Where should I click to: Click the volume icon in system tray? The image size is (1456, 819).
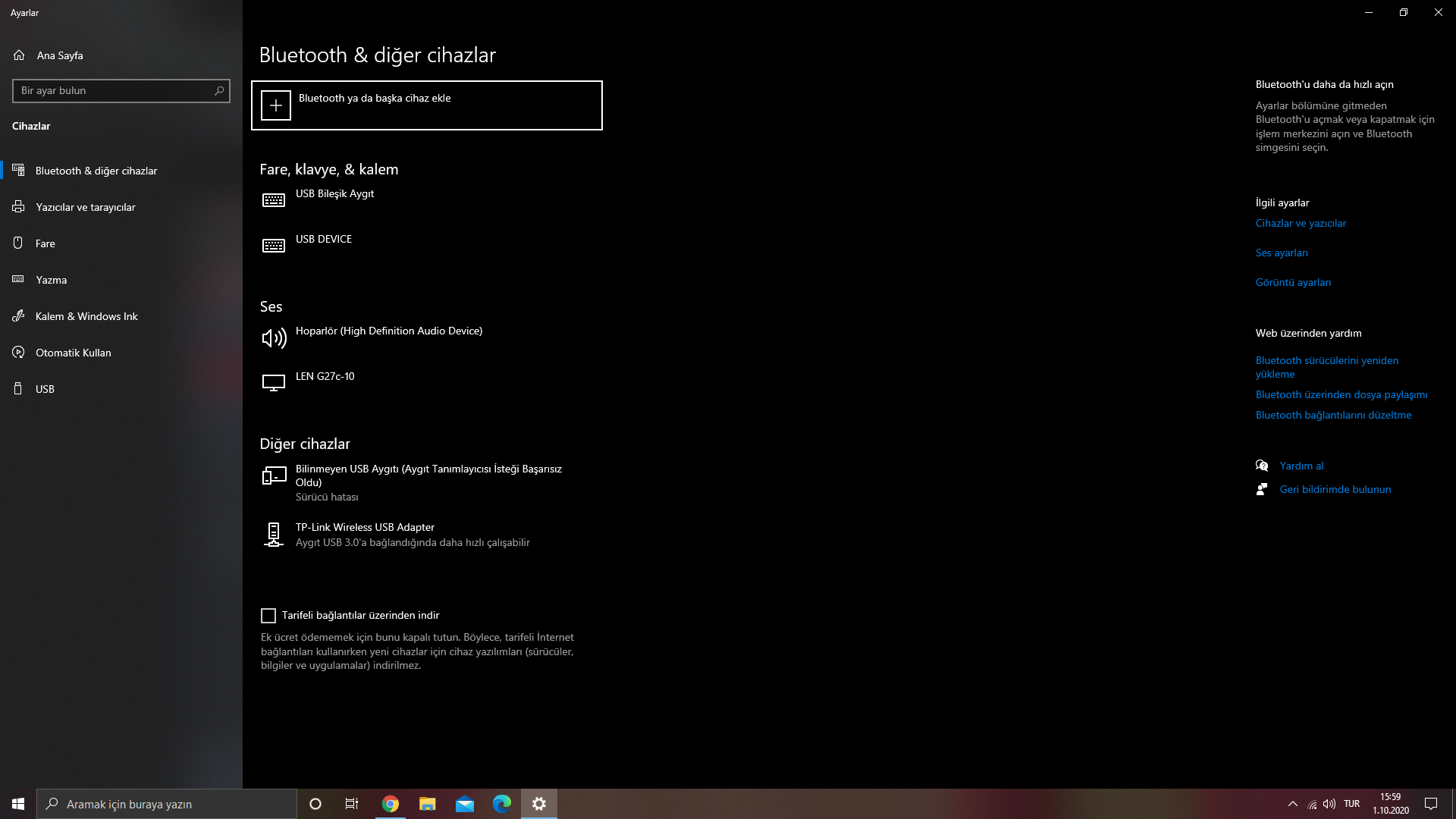click(1329, 804)
